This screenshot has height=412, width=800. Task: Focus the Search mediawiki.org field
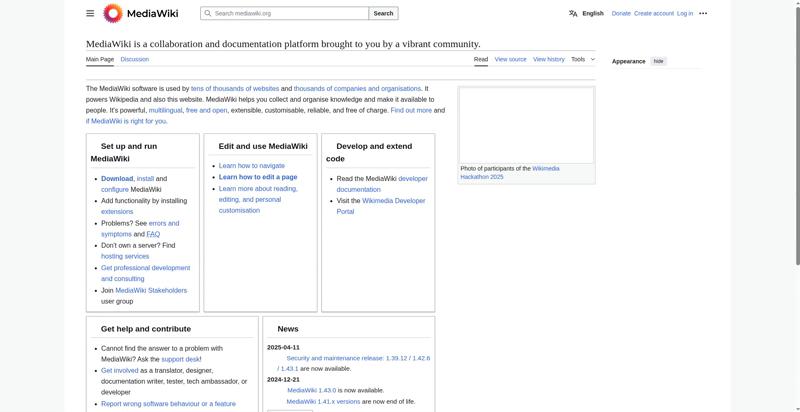(285, 13)
